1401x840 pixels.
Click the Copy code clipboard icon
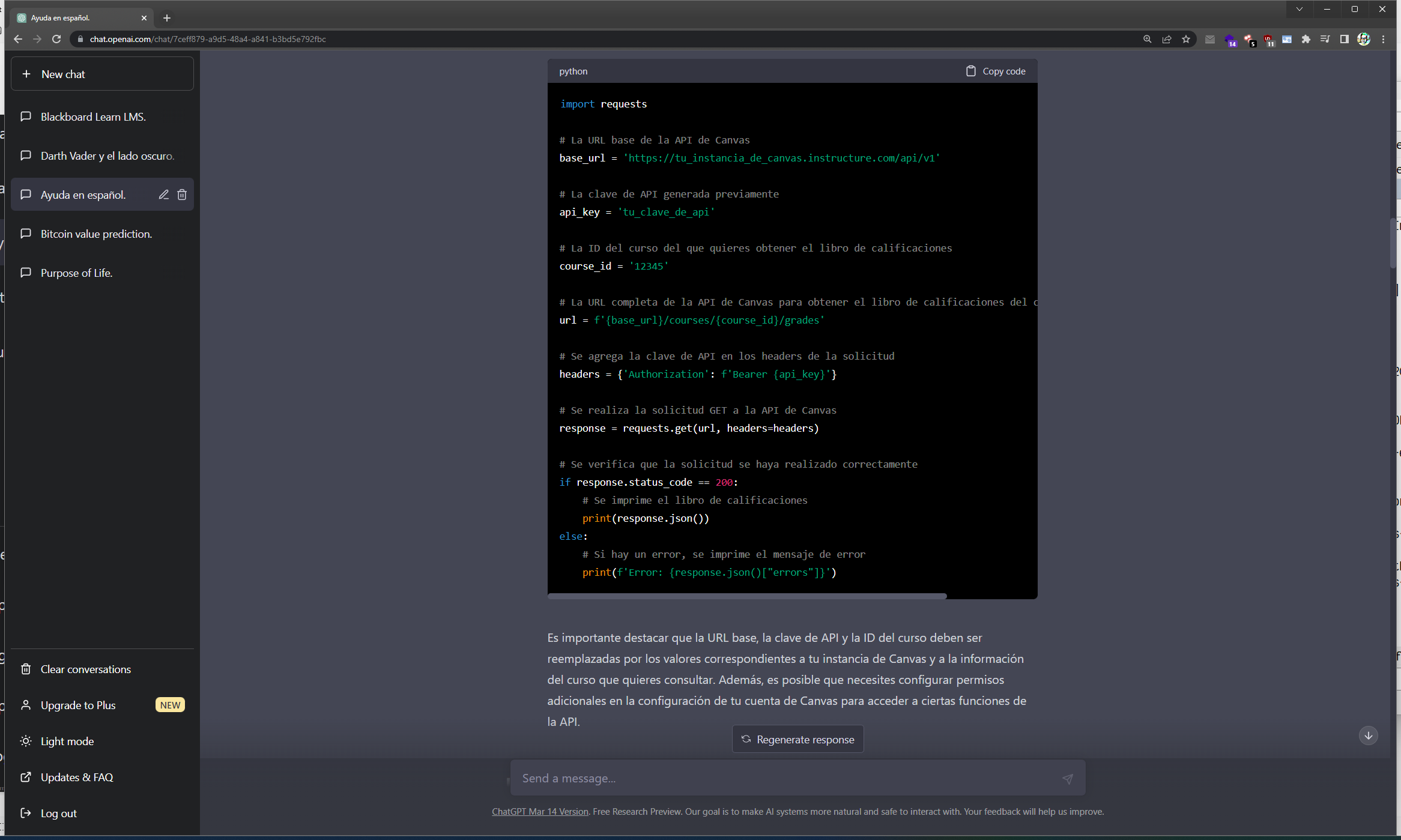(970, 71)
